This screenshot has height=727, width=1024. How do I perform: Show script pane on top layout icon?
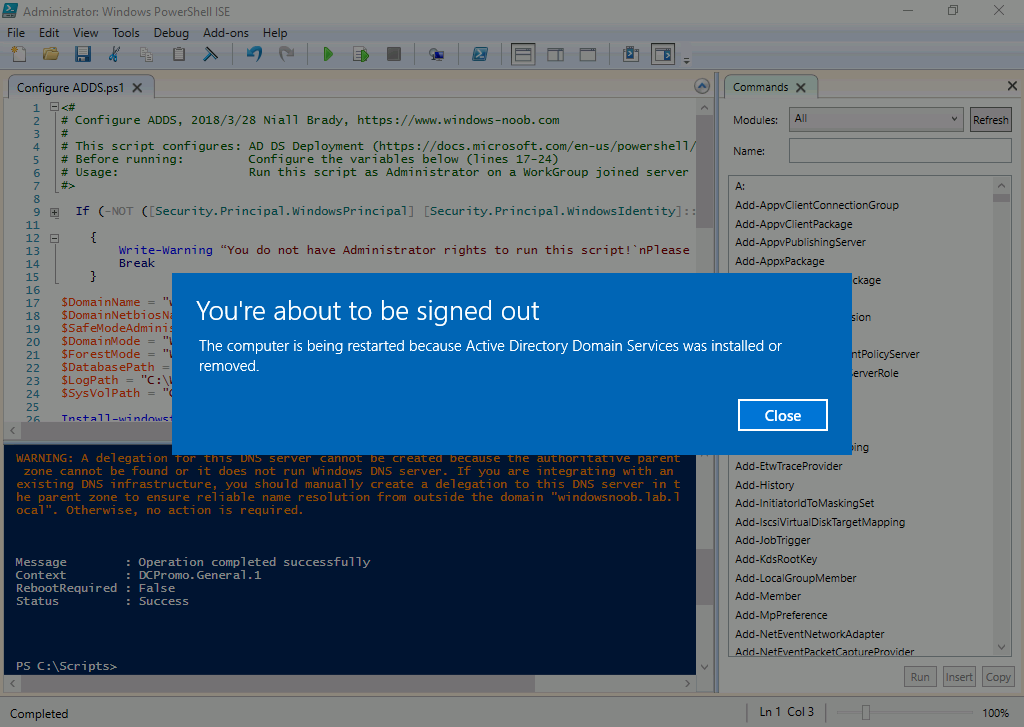(523, 54)
